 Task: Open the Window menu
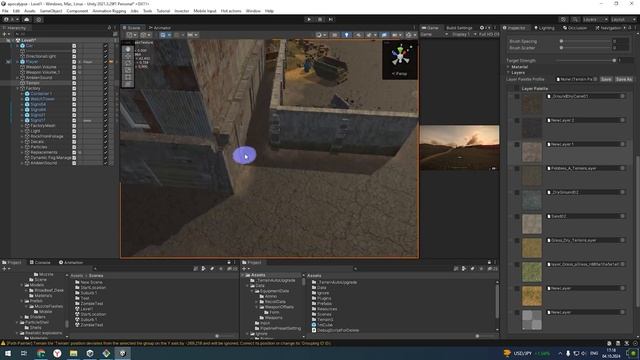253,11
